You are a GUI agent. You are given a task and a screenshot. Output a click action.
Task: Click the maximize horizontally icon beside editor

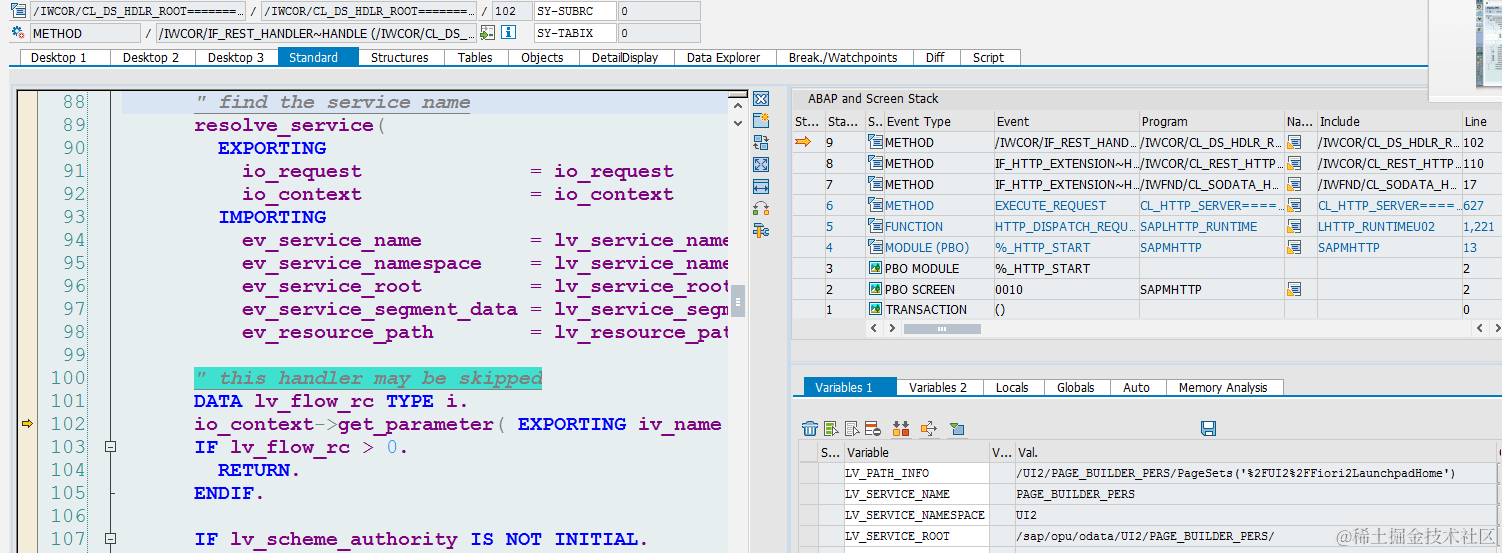(761, 186)
